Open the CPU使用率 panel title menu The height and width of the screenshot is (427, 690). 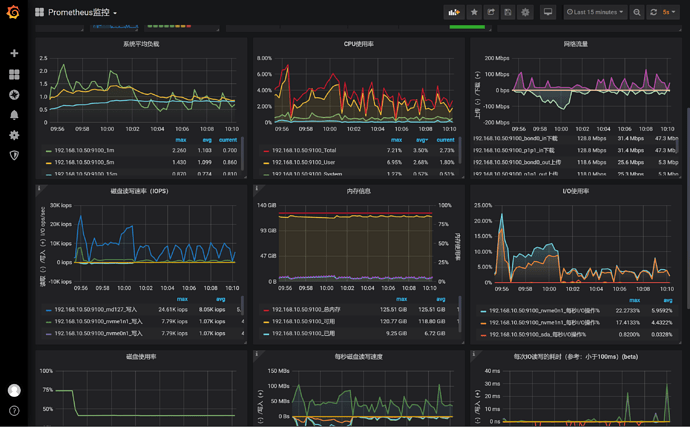click(358, 44)
